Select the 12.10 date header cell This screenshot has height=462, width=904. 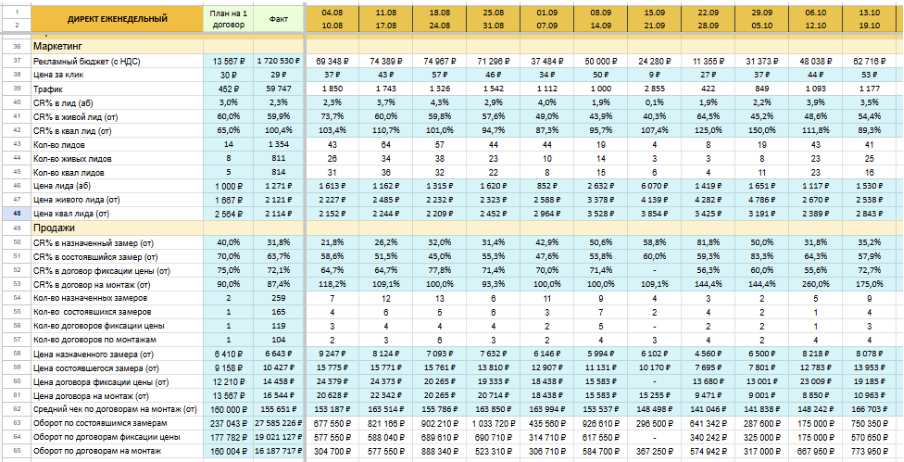click(x=815, y=25)
